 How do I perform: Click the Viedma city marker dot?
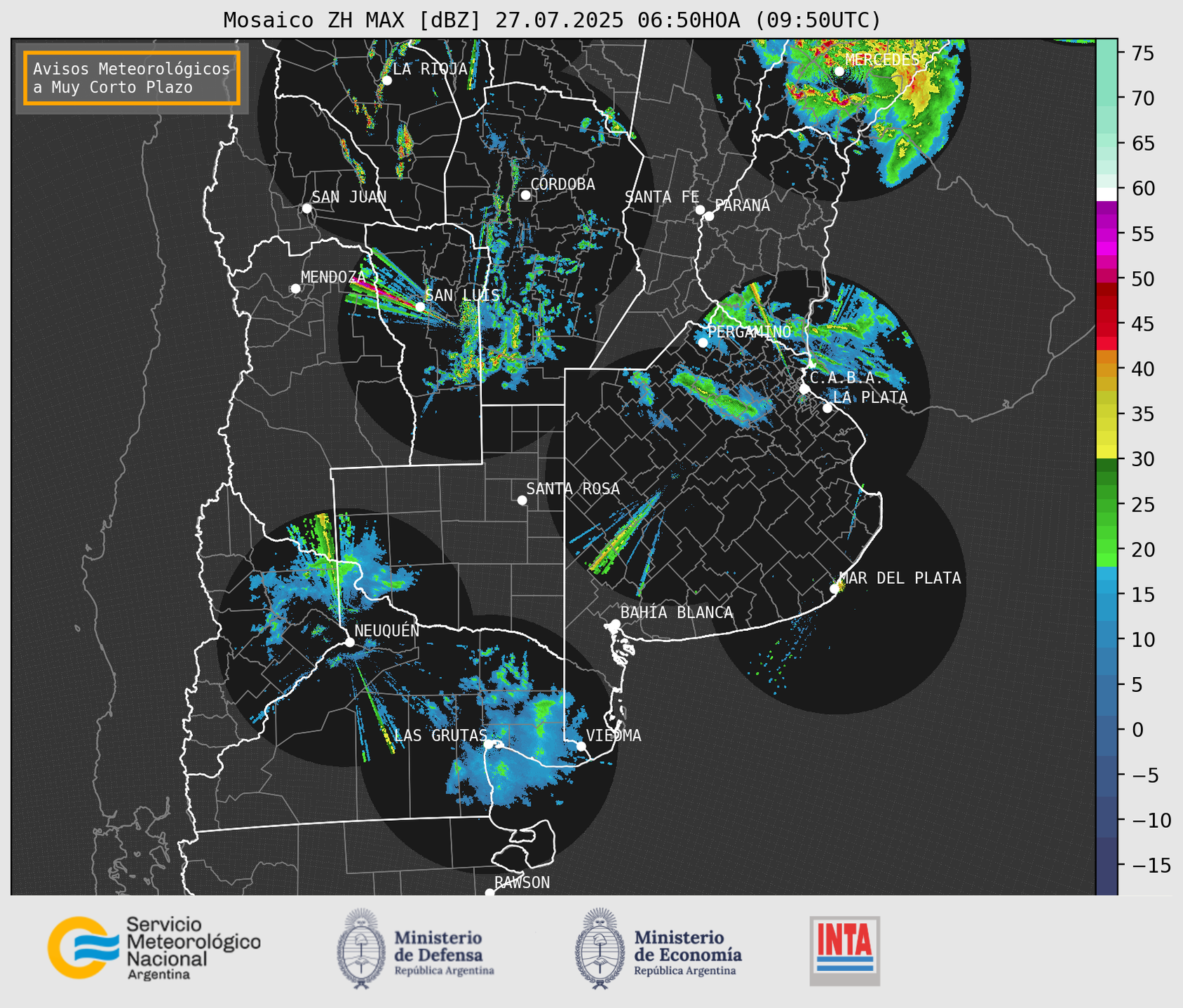pos(581,746)
